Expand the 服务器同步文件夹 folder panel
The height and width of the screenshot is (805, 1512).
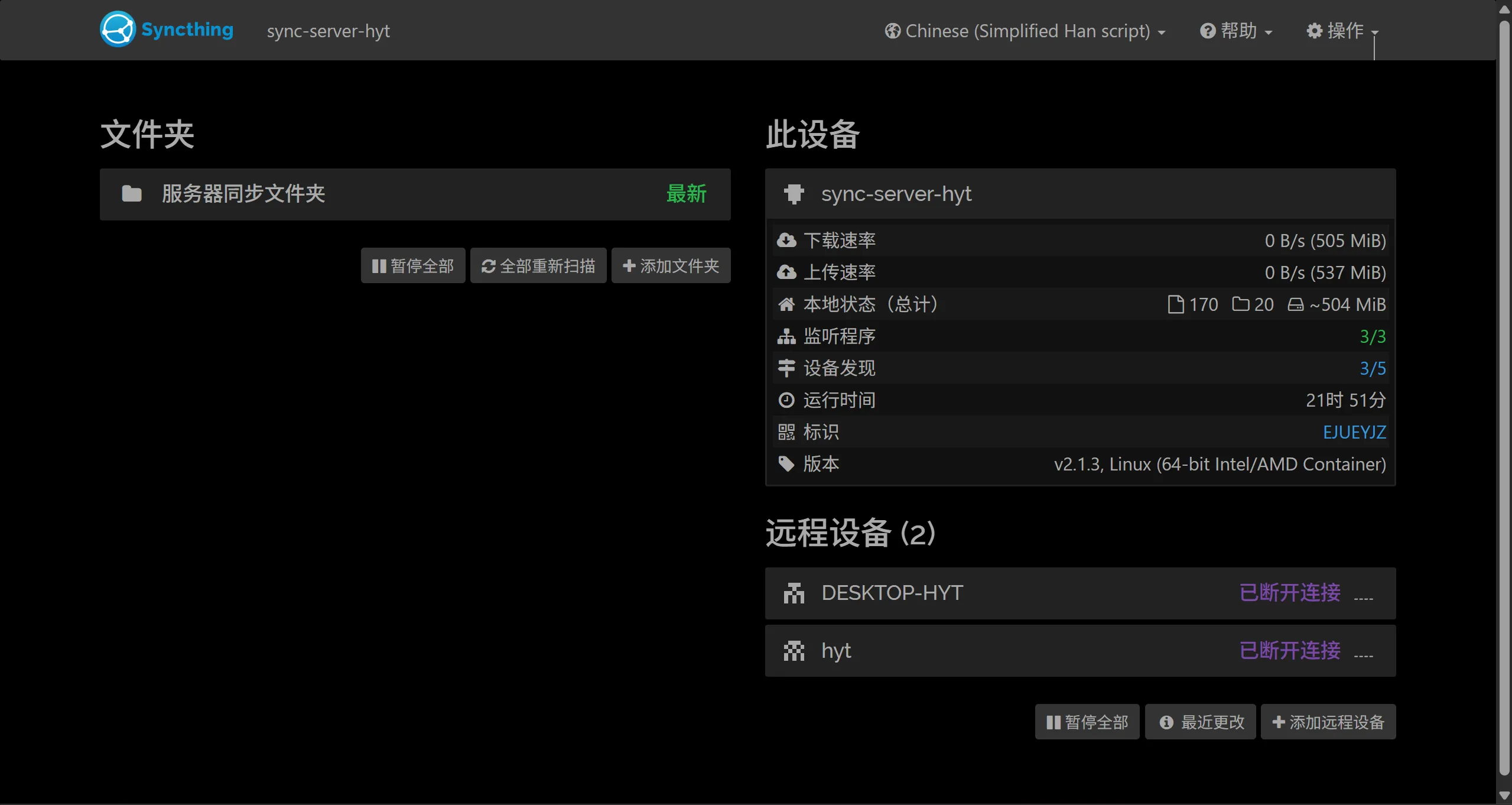point(415,194)
